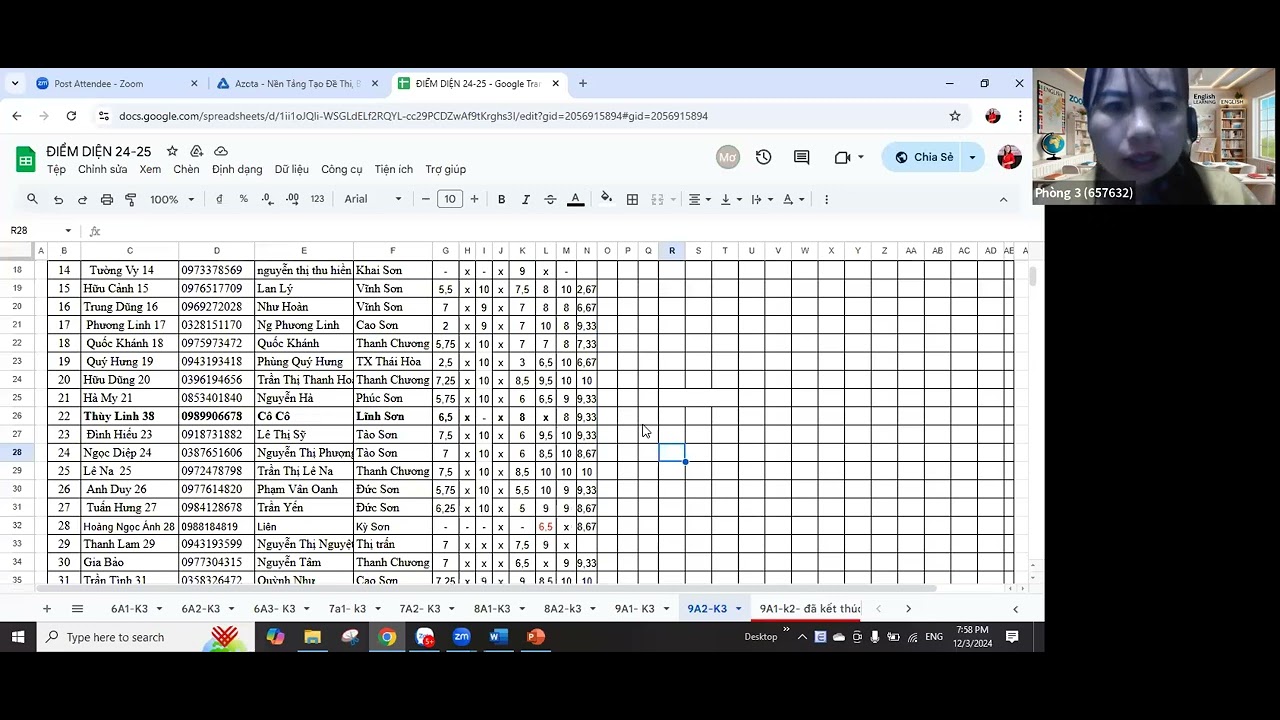Open the 123 number format menu
Screen dimensions: 1280x720
(x=317, y=199)
